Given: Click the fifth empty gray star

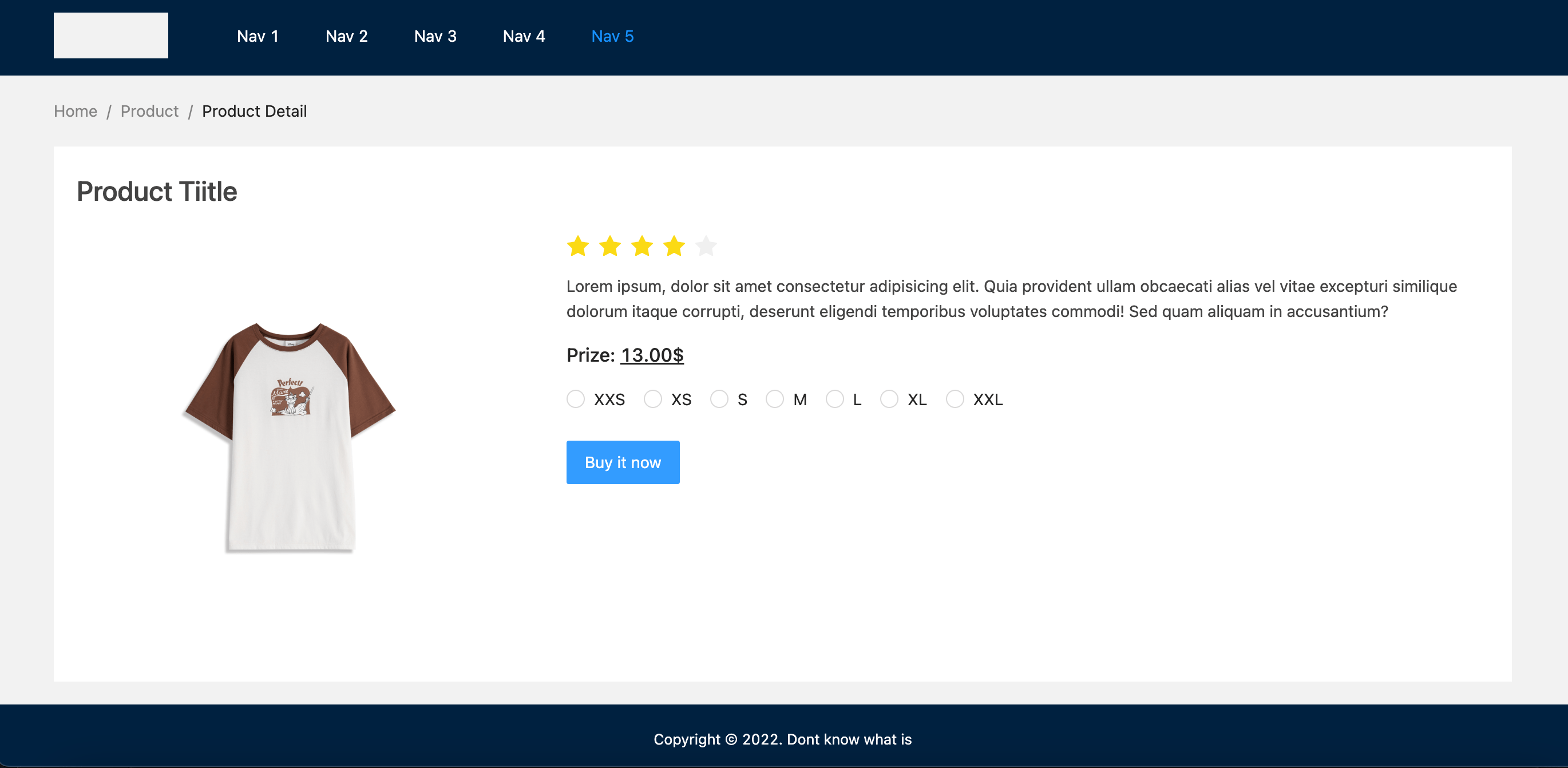Looking at the screenshot, I should click(x=706, y=247).
